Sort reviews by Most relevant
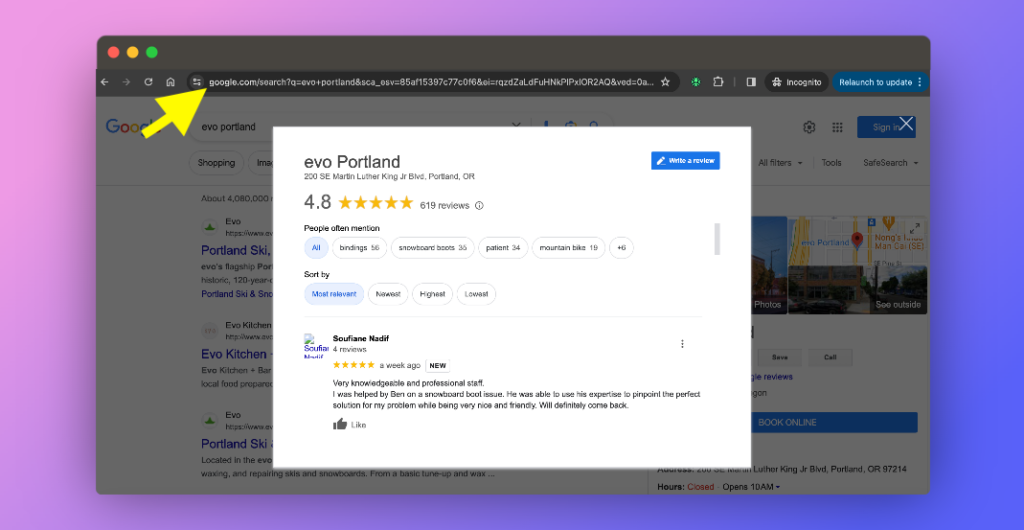This screenshot has height=530, width=1024. click(x=334, y=294)
